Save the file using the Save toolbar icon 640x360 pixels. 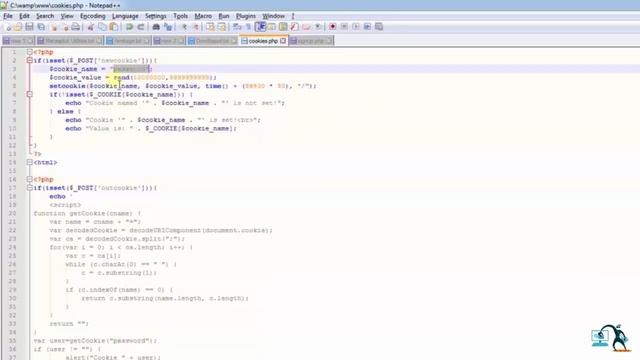[x=29, y=27]
